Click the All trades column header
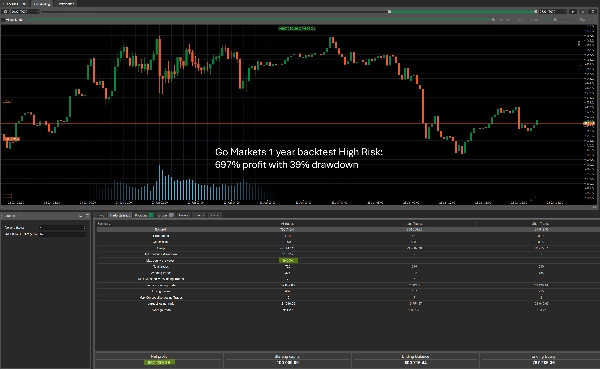The image size is (600, 369). tap(287, 223)
